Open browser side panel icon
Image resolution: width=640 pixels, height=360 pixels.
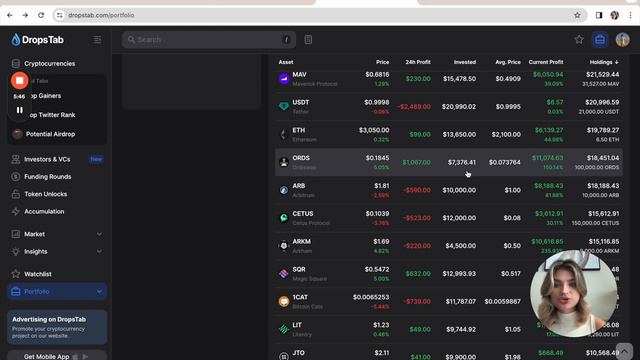coord(599,15)
